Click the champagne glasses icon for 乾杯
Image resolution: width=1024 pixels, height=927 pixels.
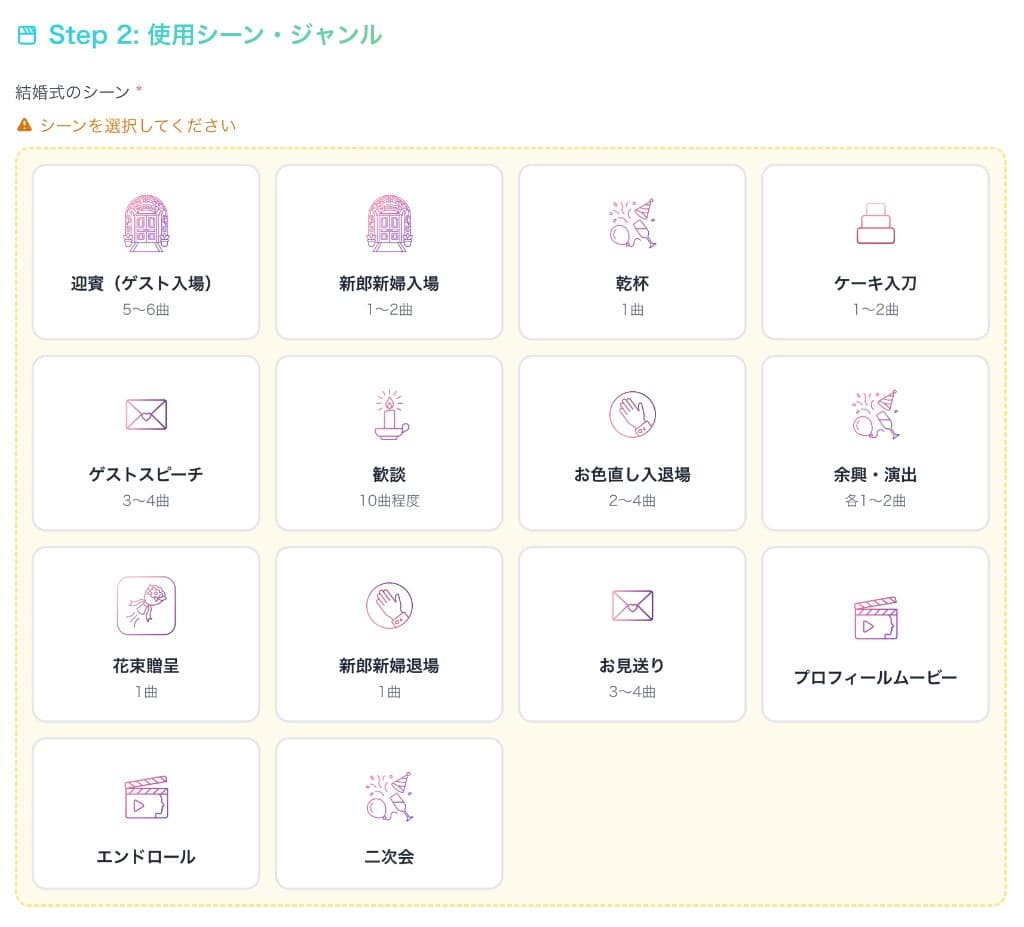(632, 224)
